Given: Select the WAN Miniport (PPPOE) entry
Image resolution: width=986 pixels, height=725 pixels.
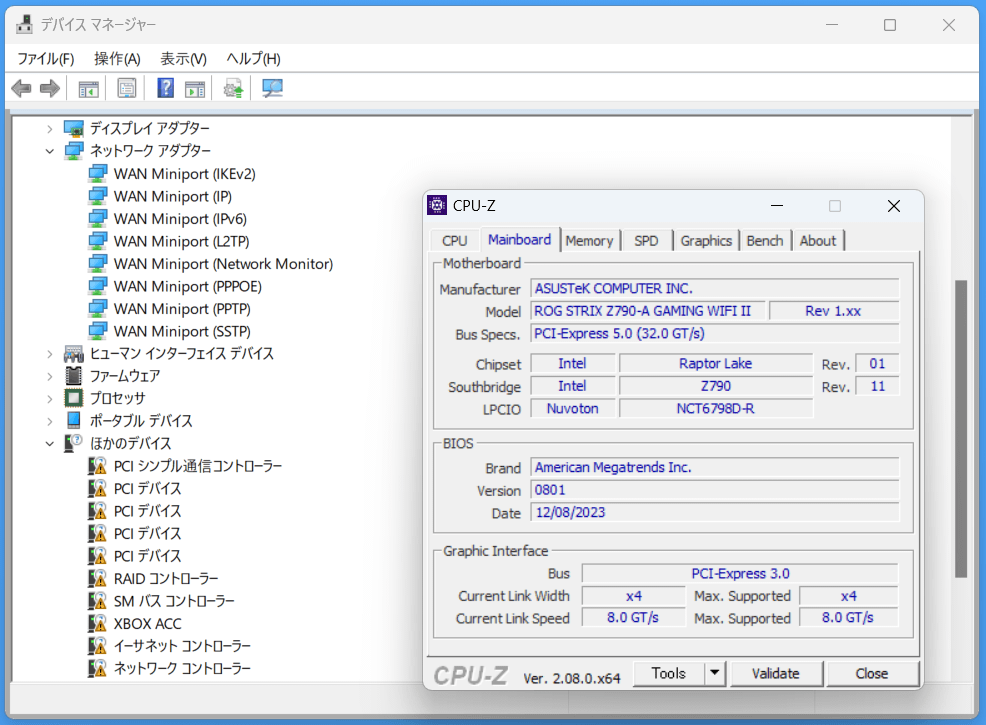Looking at the screenshot, I should [187, 287].
